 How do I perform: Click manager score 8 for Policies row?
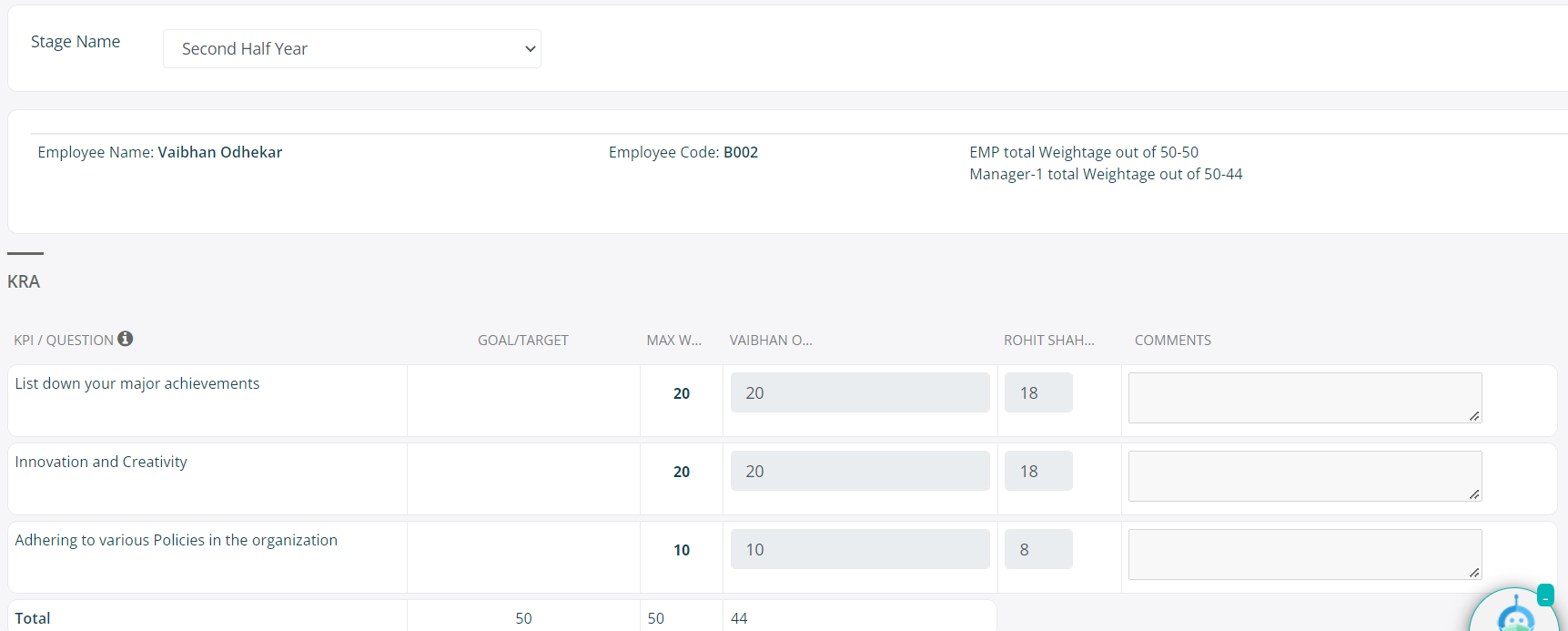pos(1038,550)
